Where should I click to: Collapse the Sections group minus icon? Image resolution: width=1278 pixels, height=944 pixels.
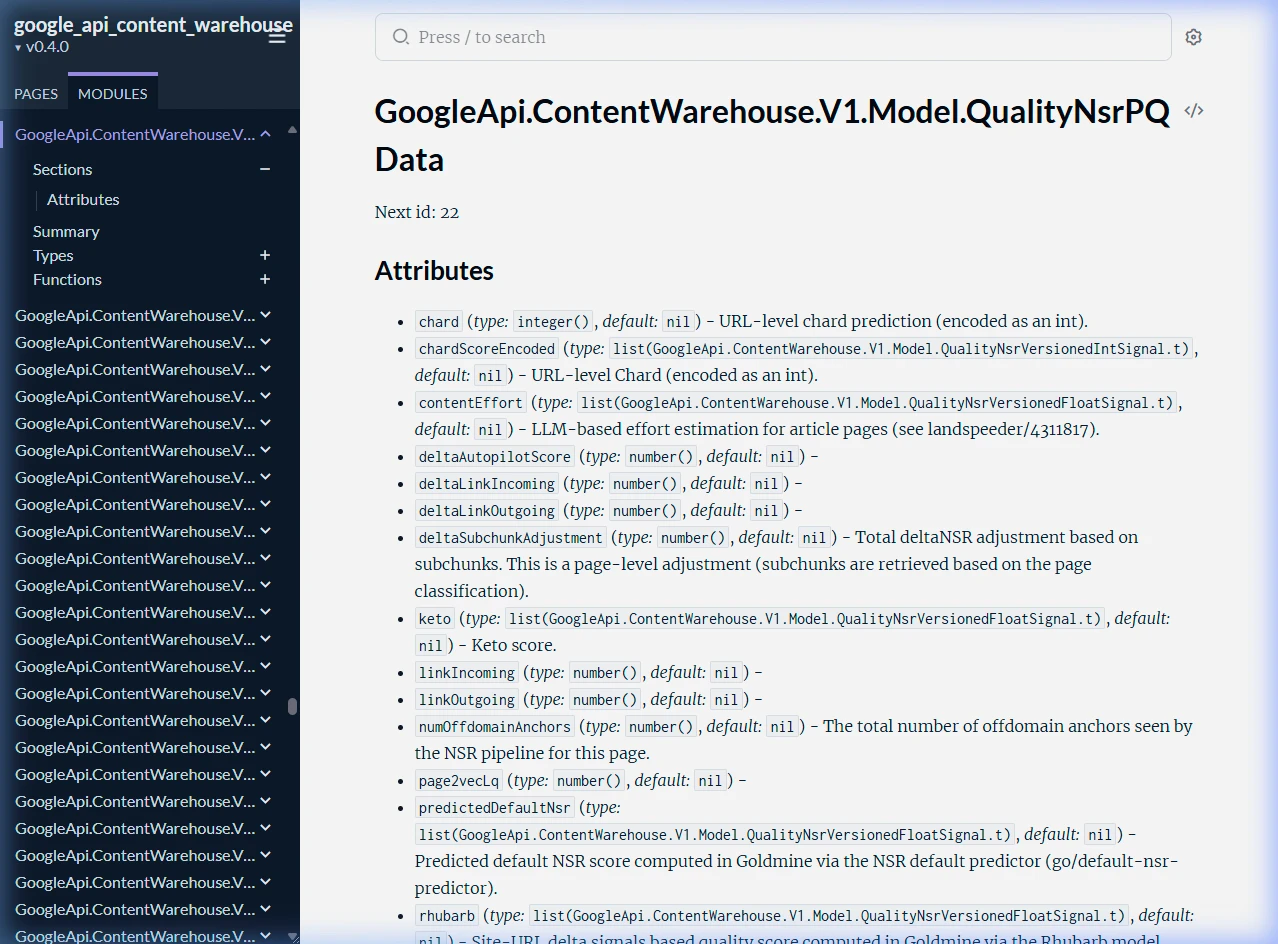265,169
